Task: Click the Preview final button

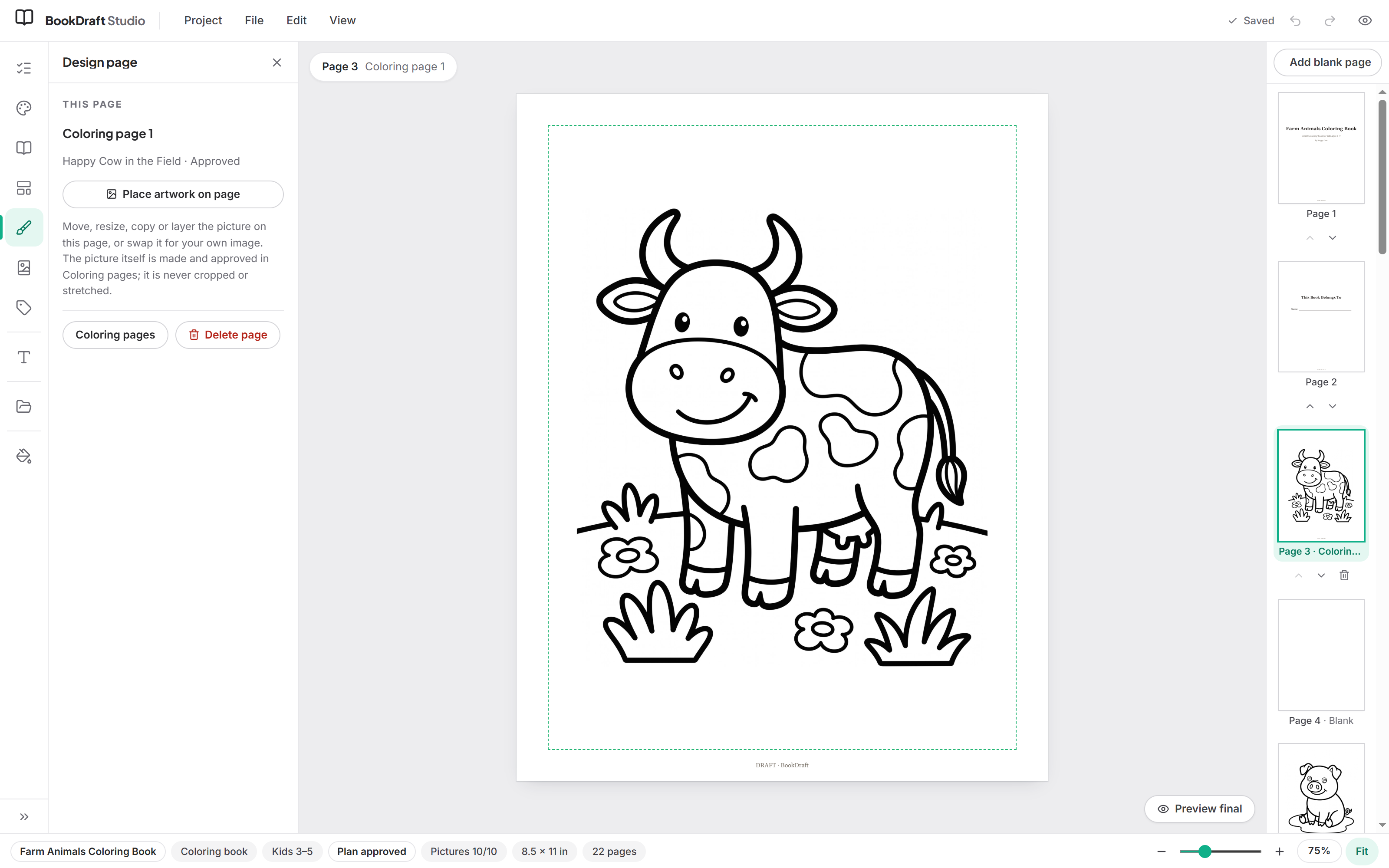Action: pos(1199,808)
